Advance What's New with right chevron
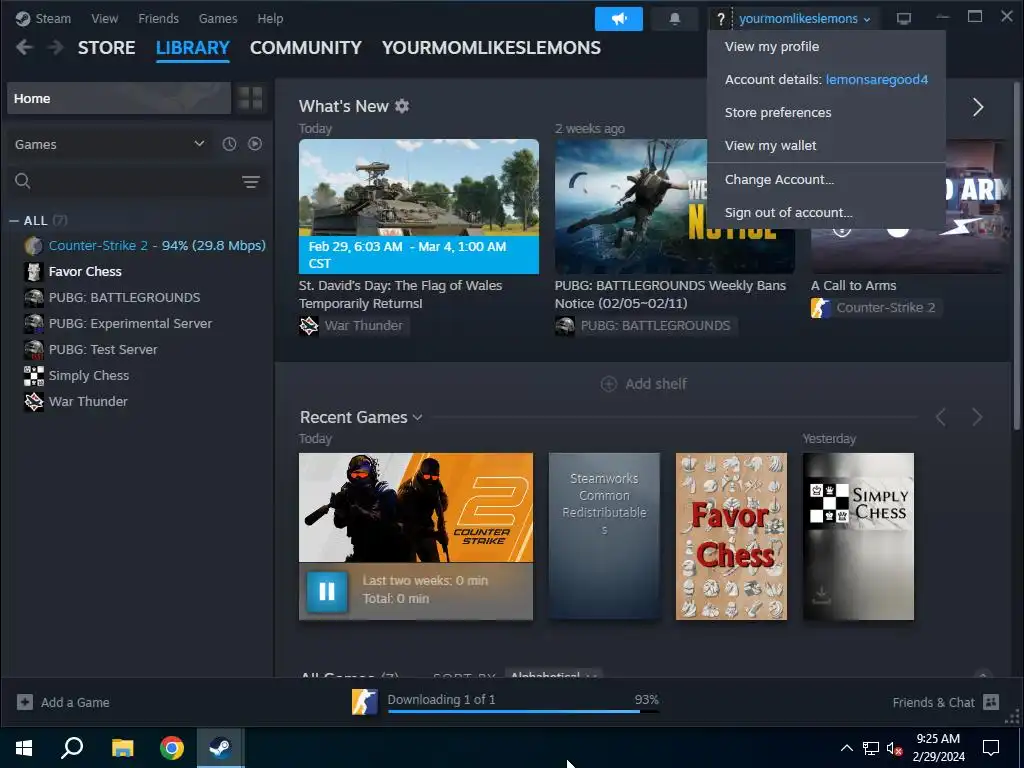 (978, 107)
